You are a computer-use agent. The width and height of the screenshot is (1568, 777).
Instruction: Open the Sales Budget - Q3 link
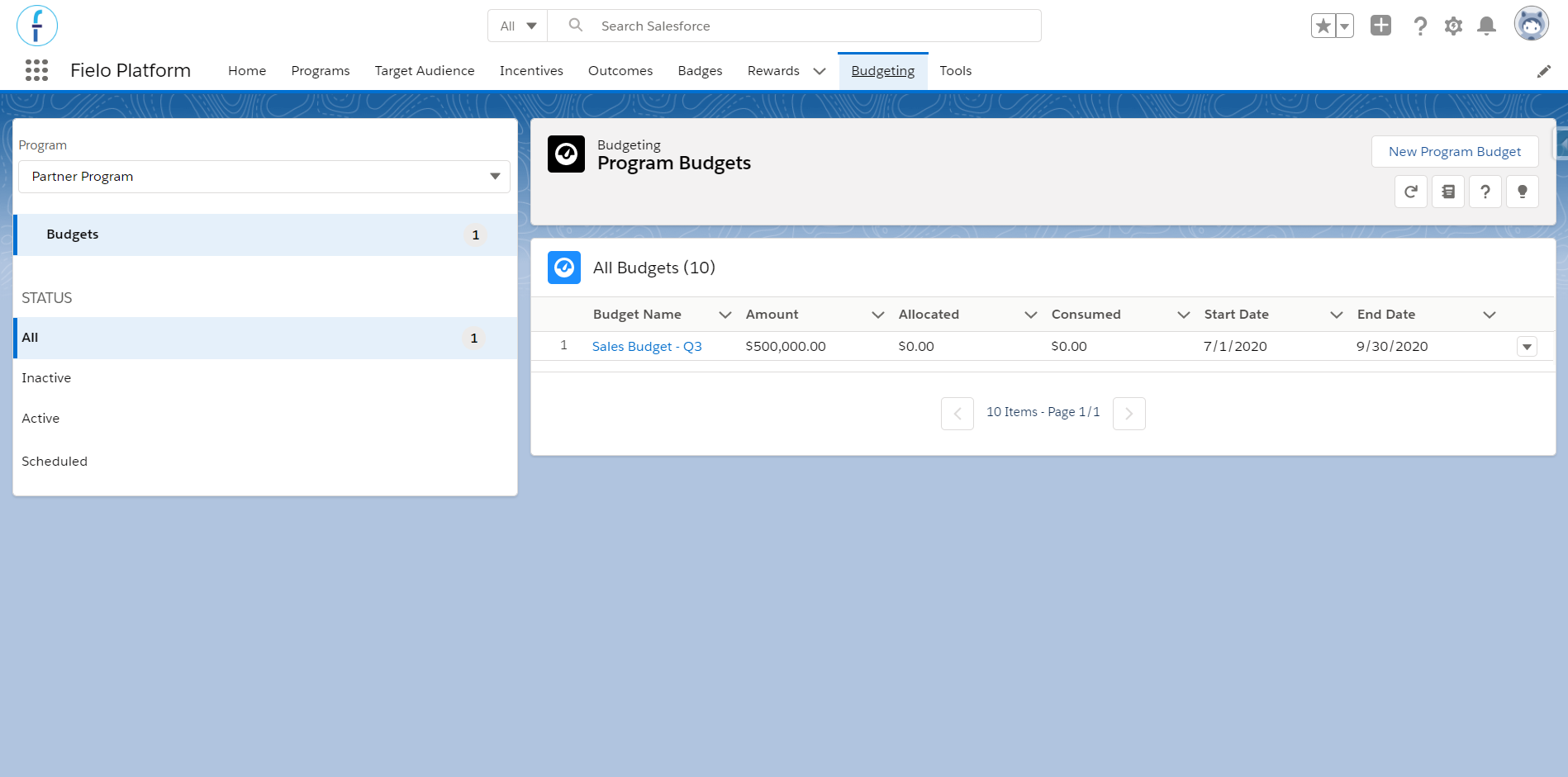pos(647,347)
